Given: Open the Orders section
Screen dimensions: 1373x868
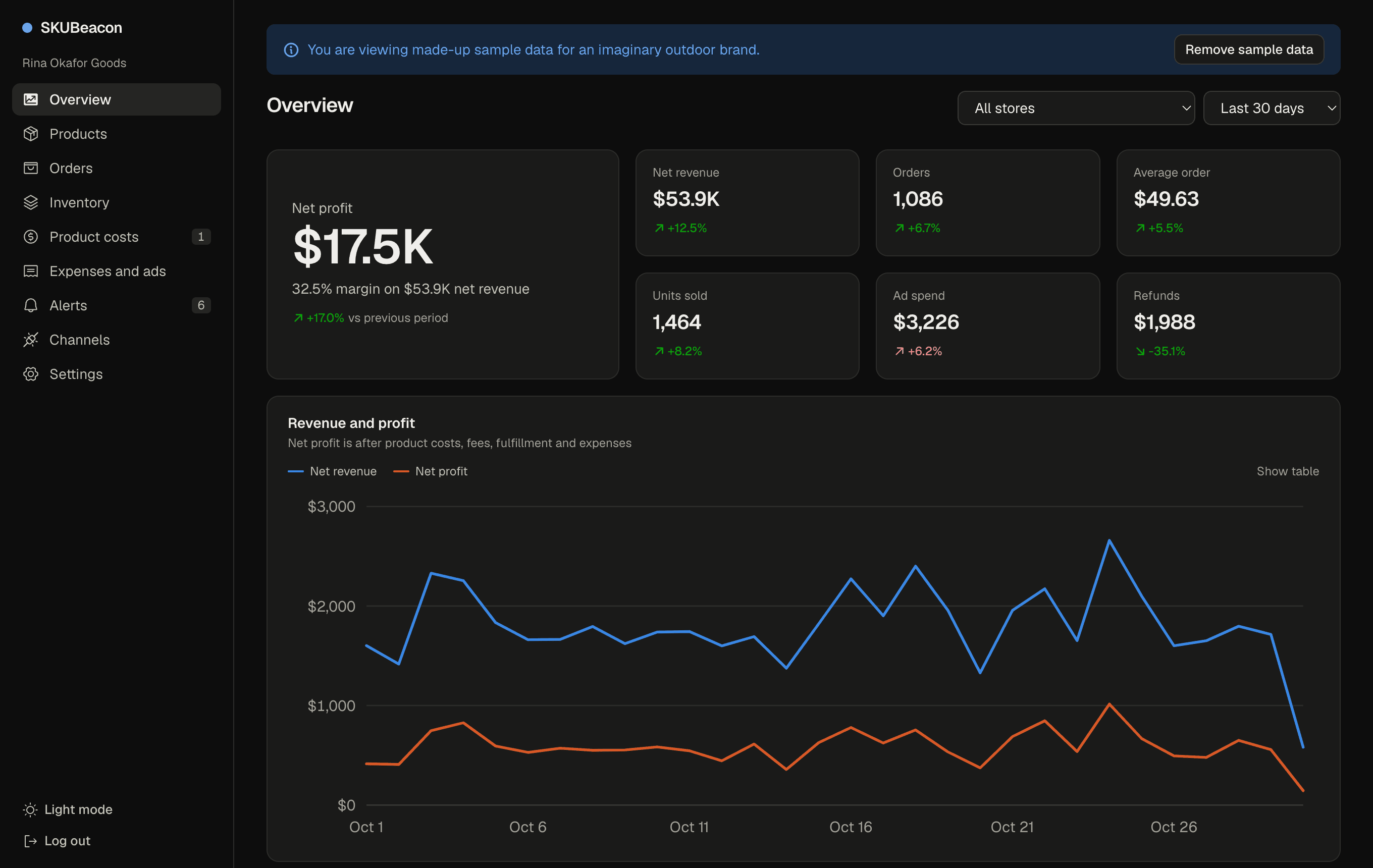Looking at the screenshot, I should pos(116,168).
